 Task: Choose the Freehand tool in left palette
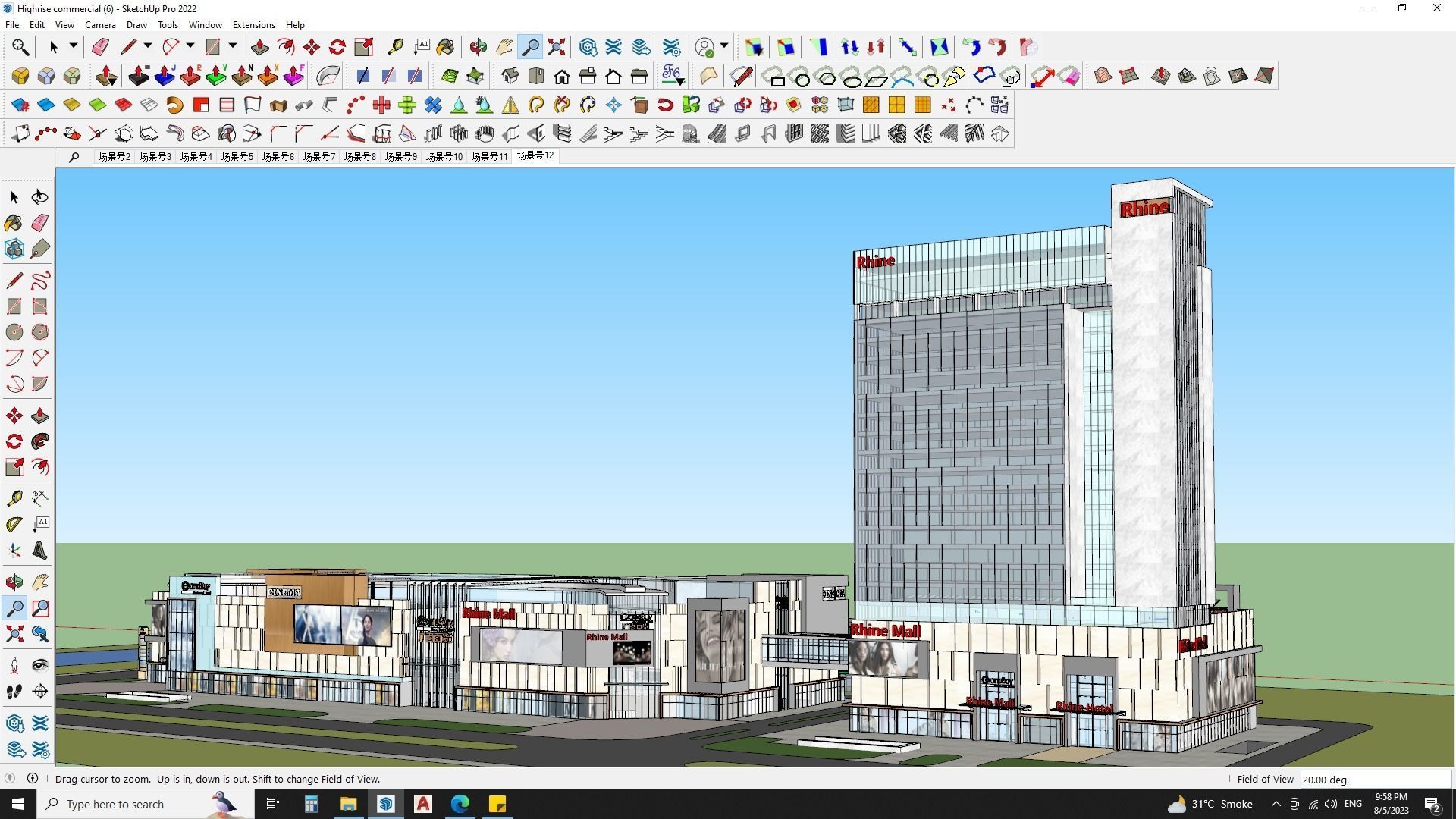(40, 281)
